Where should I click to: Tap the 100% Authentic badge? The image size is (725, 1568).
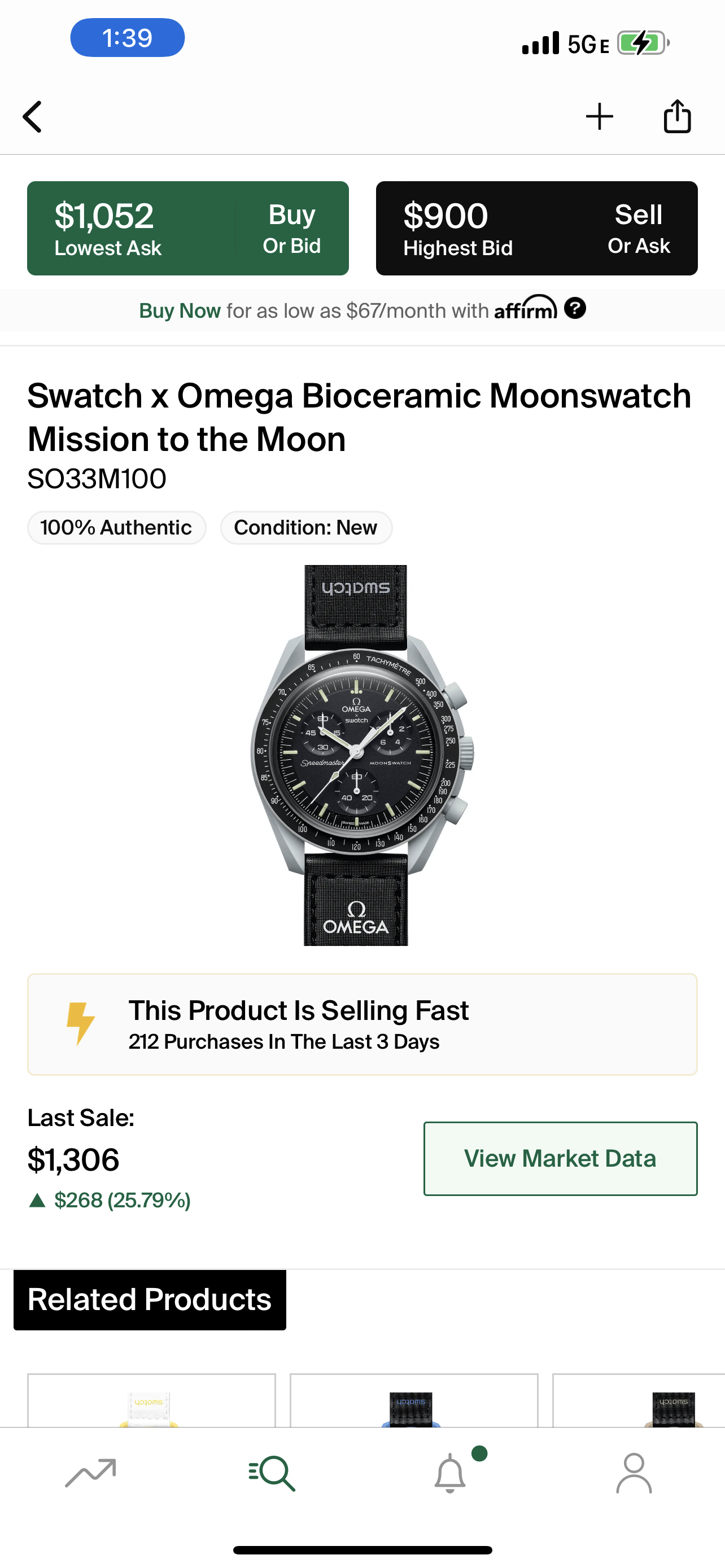[x=116, y=527]
